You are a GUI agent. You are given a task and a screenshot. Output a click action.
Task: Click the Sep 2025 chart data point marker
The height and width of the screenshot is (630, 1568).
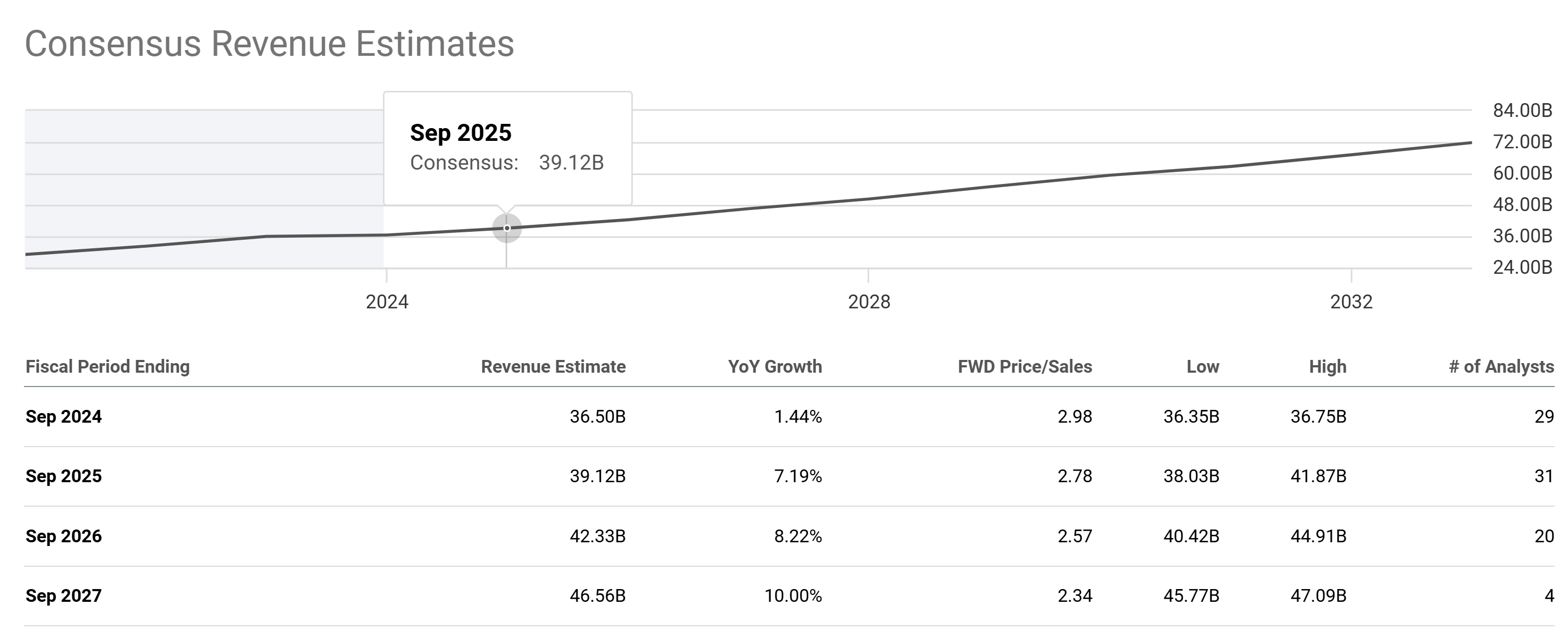(506, 228)
